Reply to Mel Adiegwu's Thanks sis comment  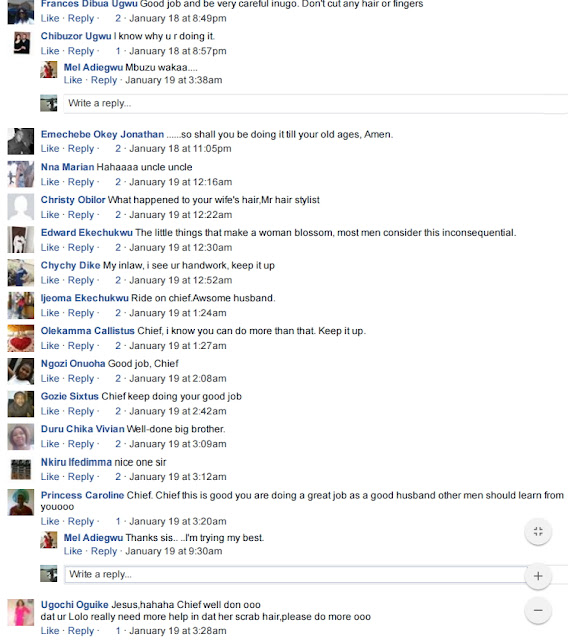pyautogui.click(x=104, y=551)
